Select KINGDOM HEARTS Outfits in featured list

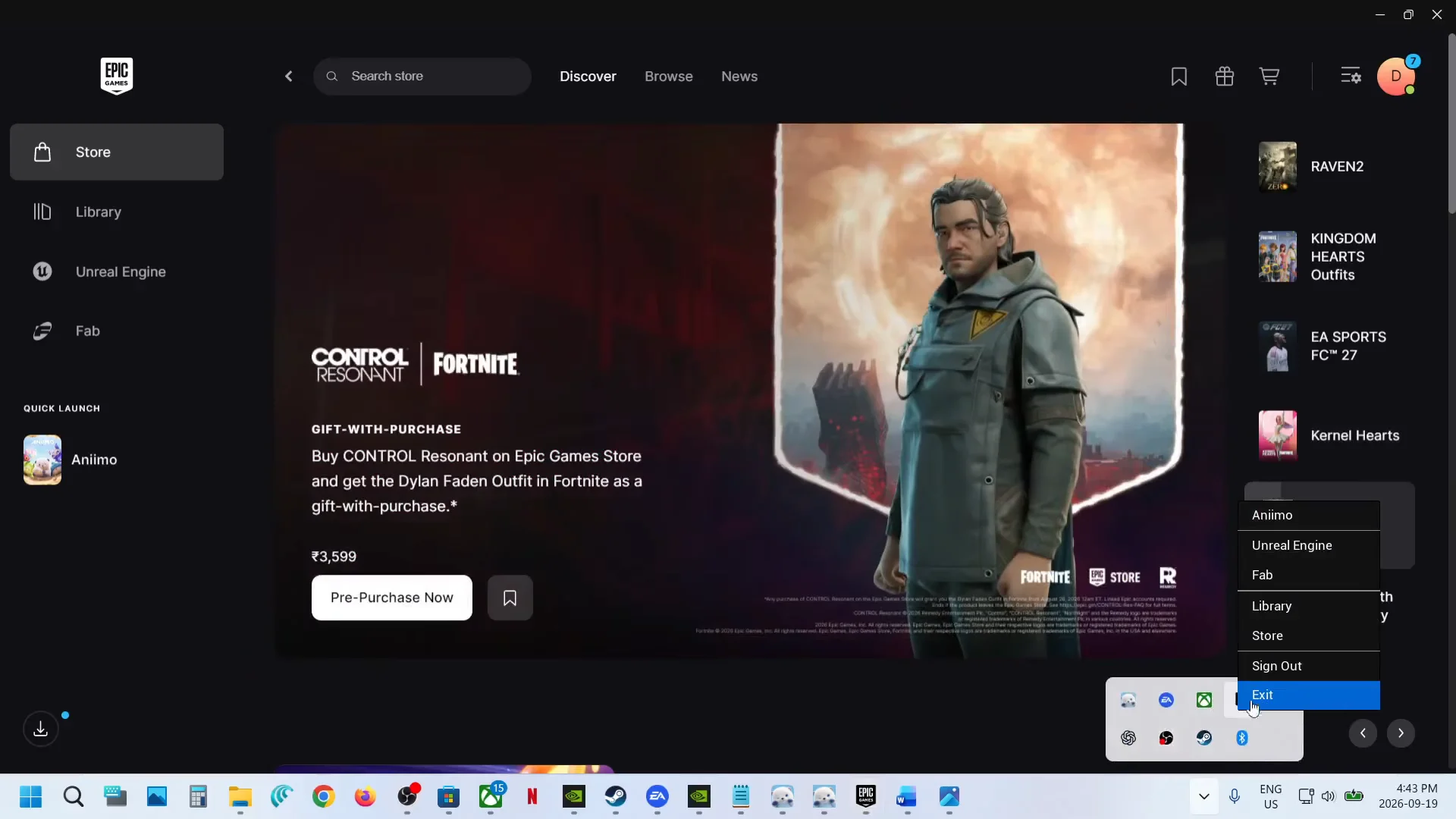coord(1329,256)
